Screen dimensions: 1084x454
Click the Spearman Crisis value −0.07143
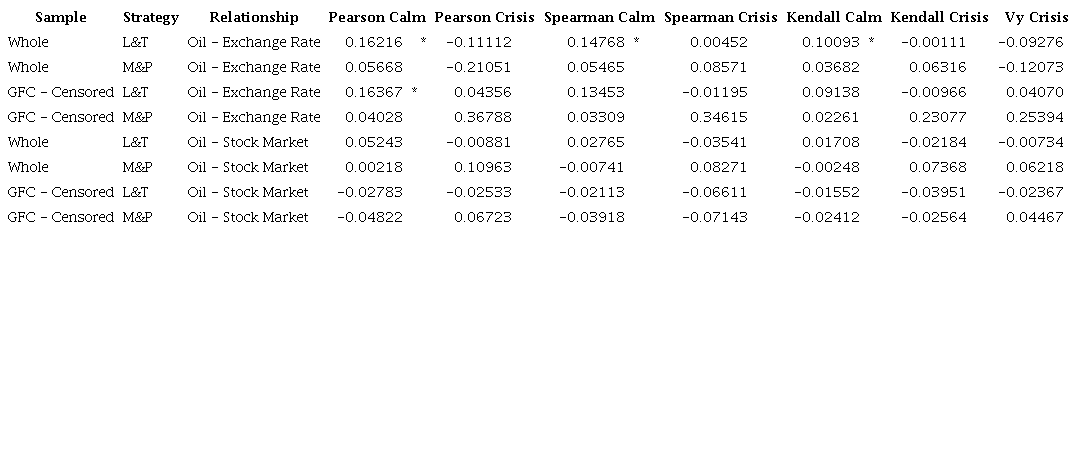click(715, 217)
